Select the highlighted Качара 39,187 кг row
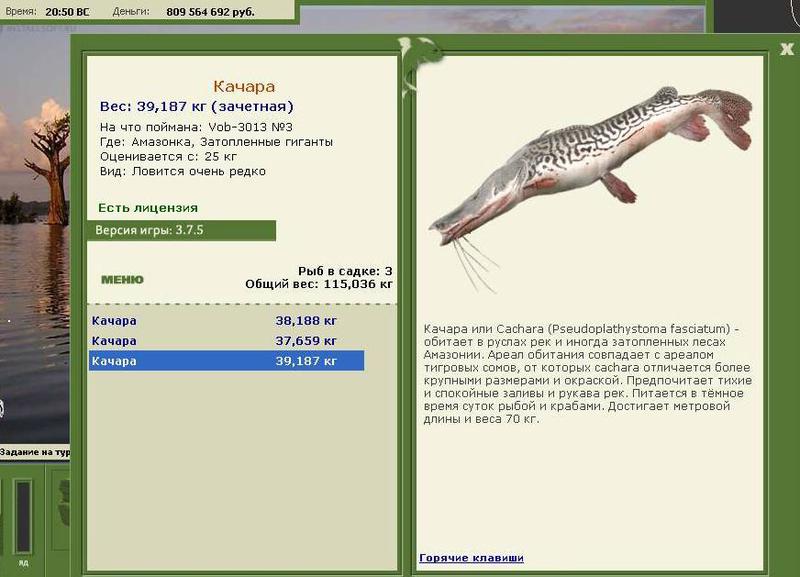800x577 pixels. click(x=227, y=361)
